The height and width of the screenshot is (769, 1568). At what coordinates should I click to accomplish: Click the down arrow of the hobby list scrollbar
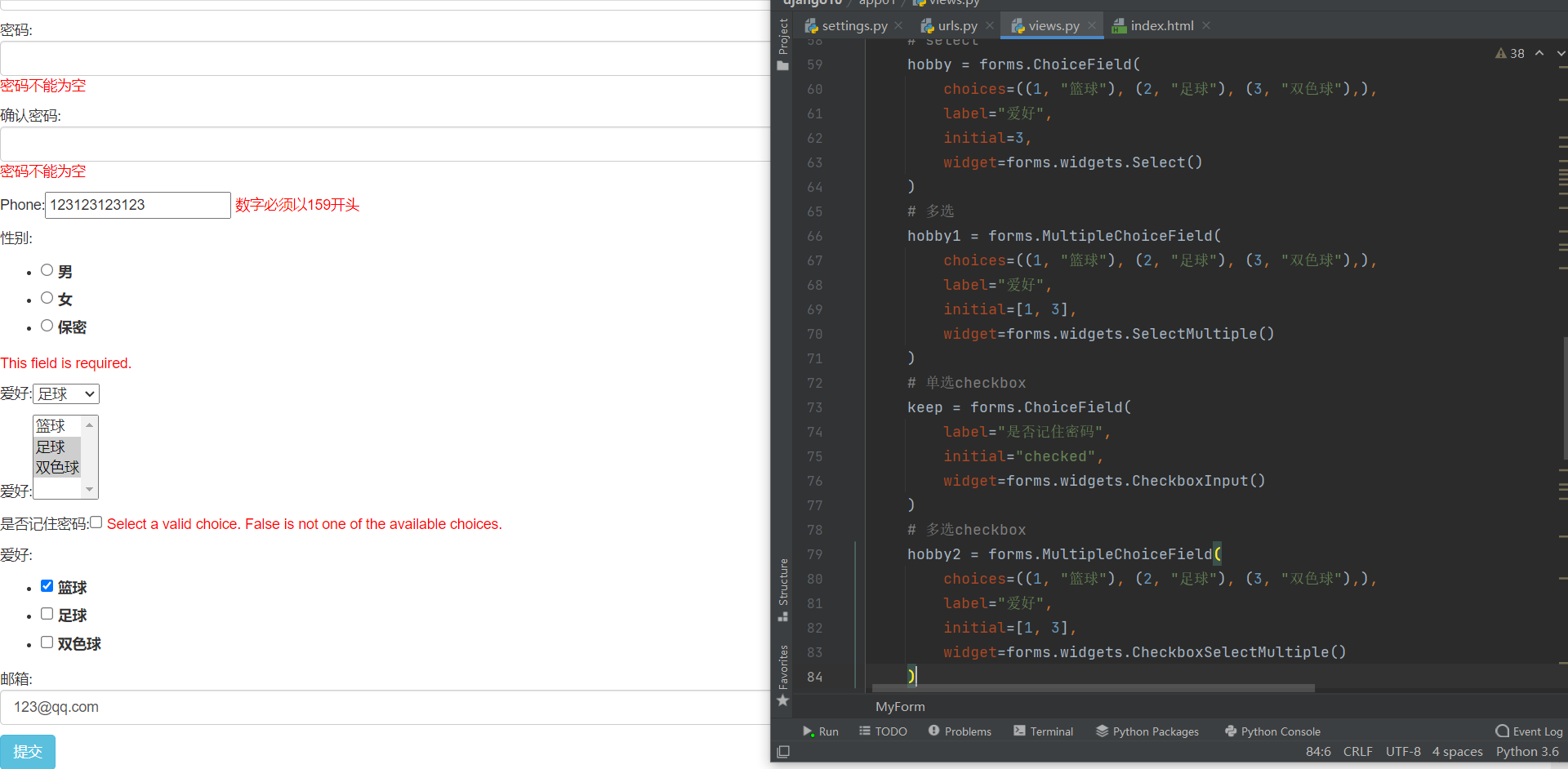90,490
